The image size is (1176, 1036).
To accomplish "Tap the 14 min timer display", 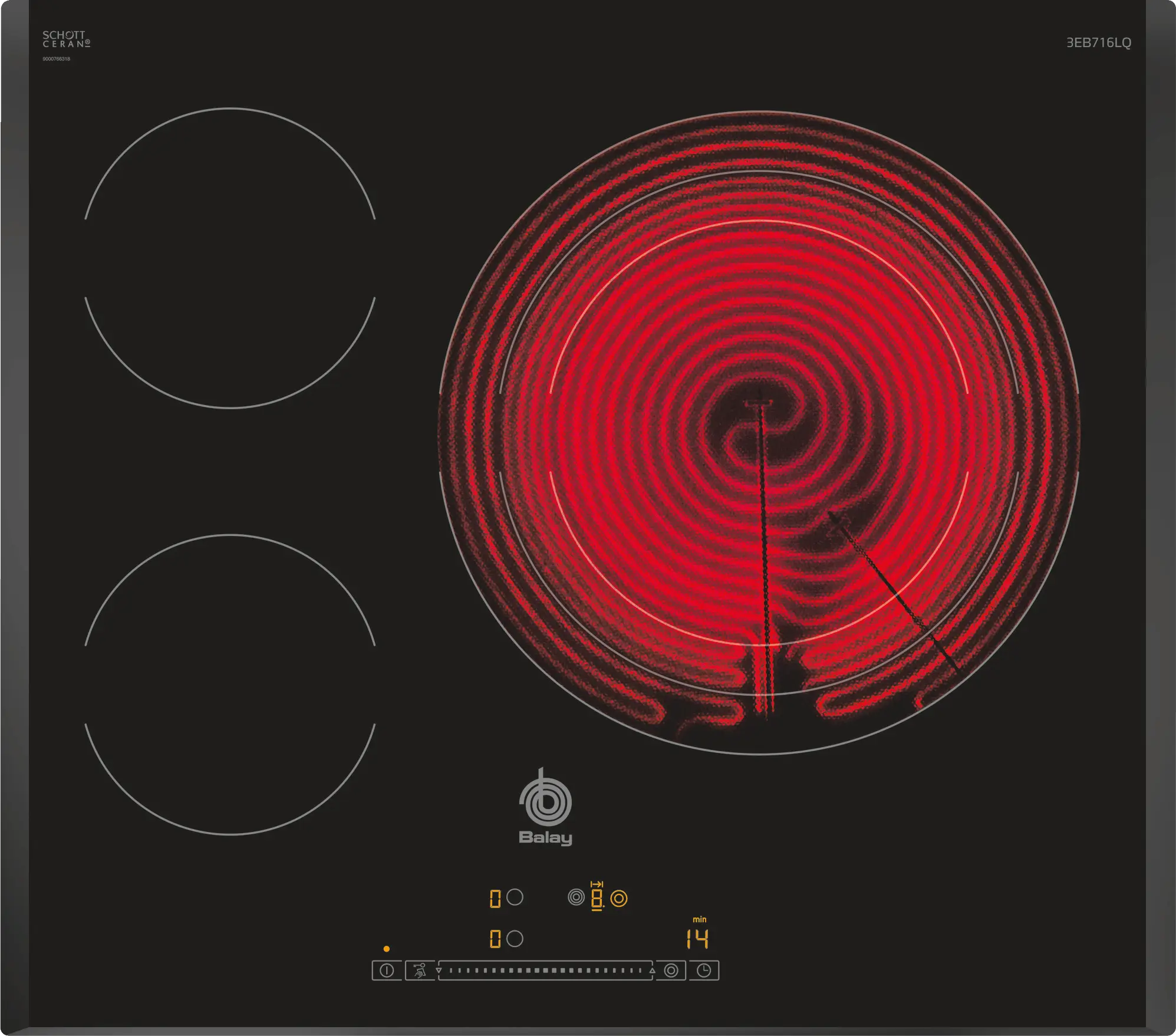I will tap(697, 938).
